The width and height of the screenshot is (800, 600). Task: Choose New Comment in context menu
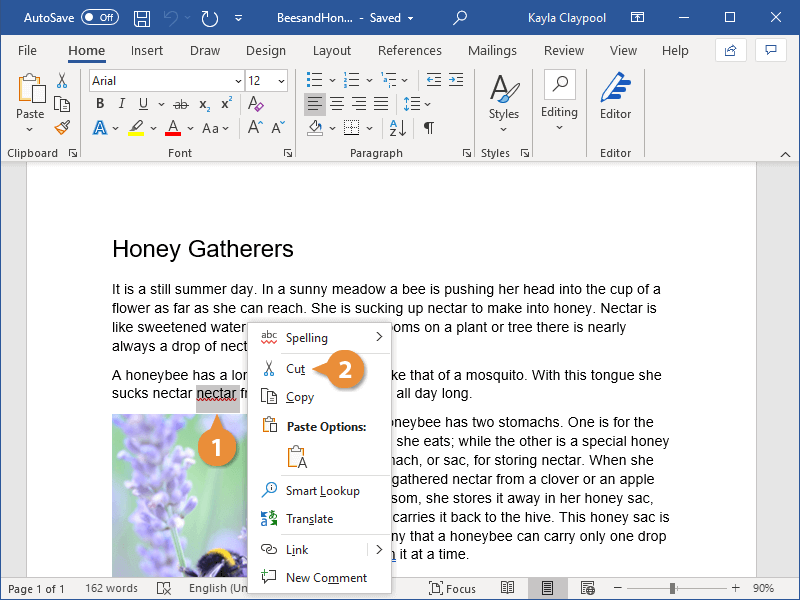(x=325, y=578)
